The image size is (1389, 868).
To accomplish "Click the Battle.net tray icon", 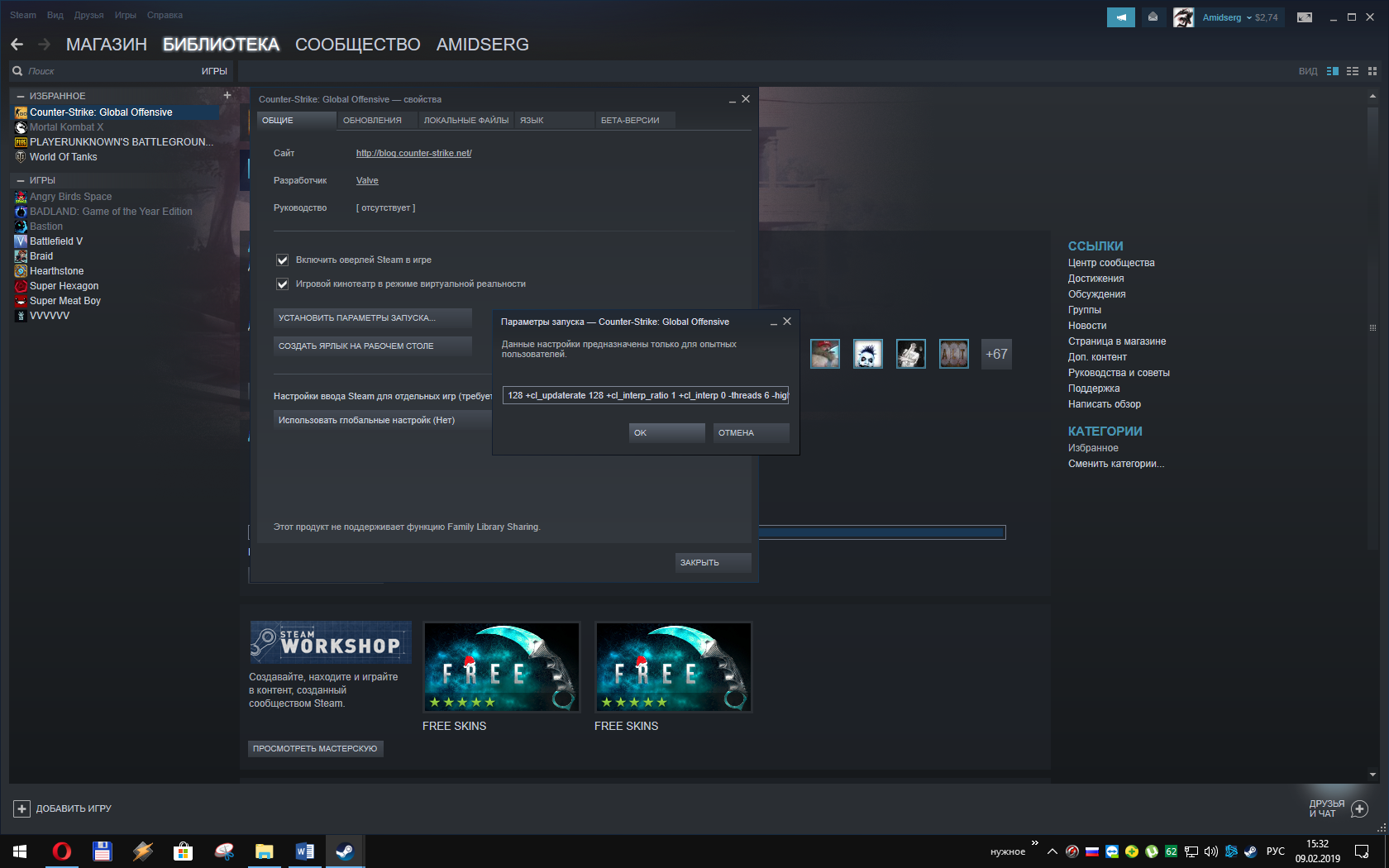I will point(1231,851).
